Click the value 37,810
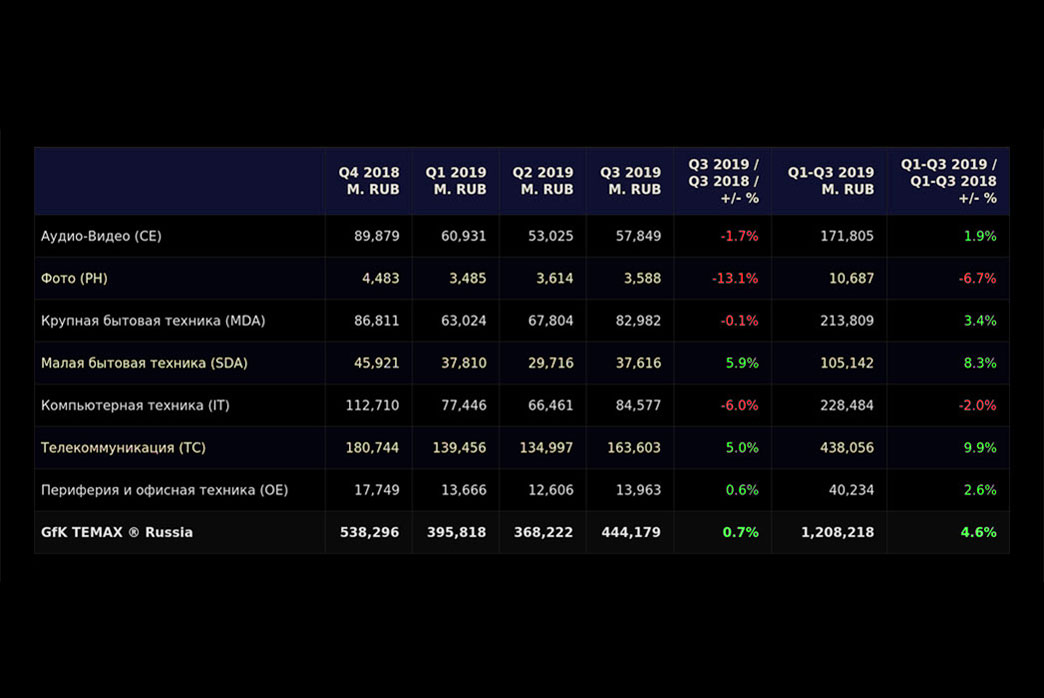This screenshot has width=1044, height=698. point(463,363)
